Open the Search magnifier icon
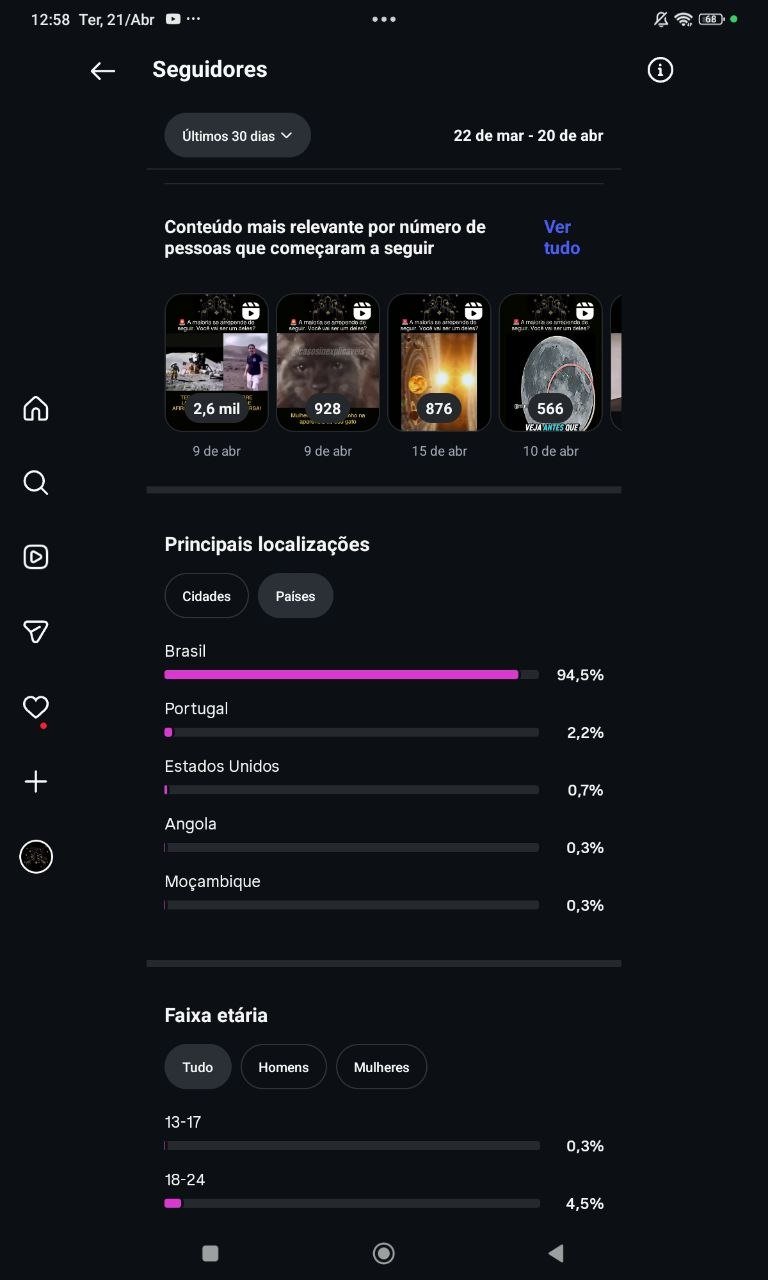Viewport: 768px width, 1280px height. point(36,483)
